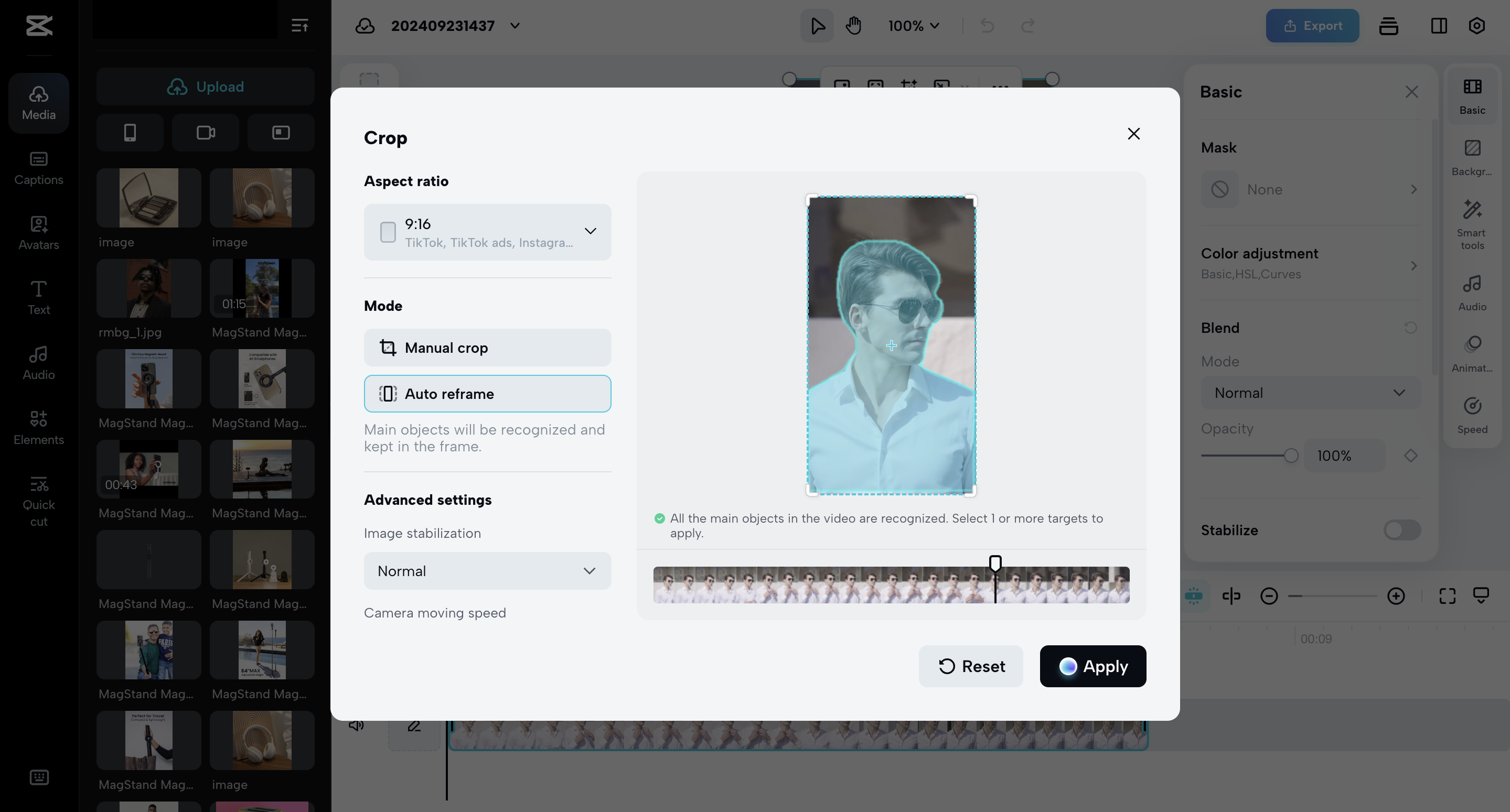
Task: Select the rmbg_1.jpg thumbnail
Action: 148,288
